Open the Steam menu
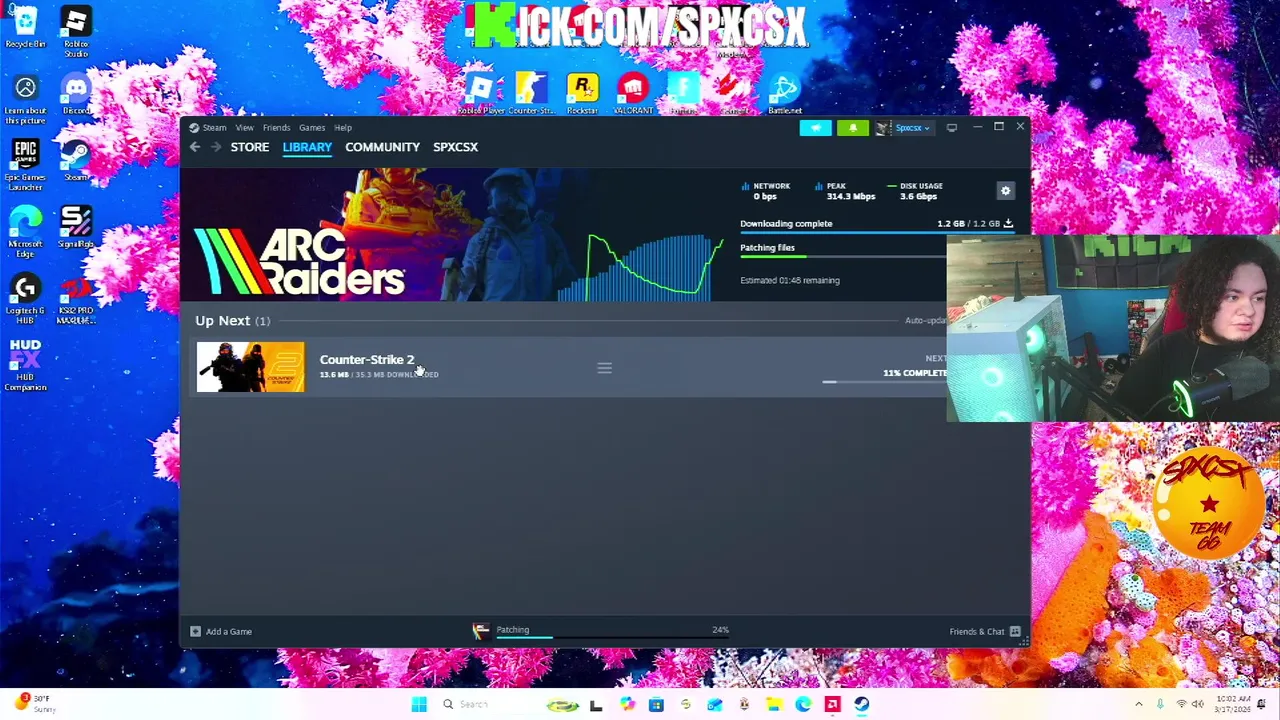Viewport: 1280px width, 720px height. (x=208, y=128)
